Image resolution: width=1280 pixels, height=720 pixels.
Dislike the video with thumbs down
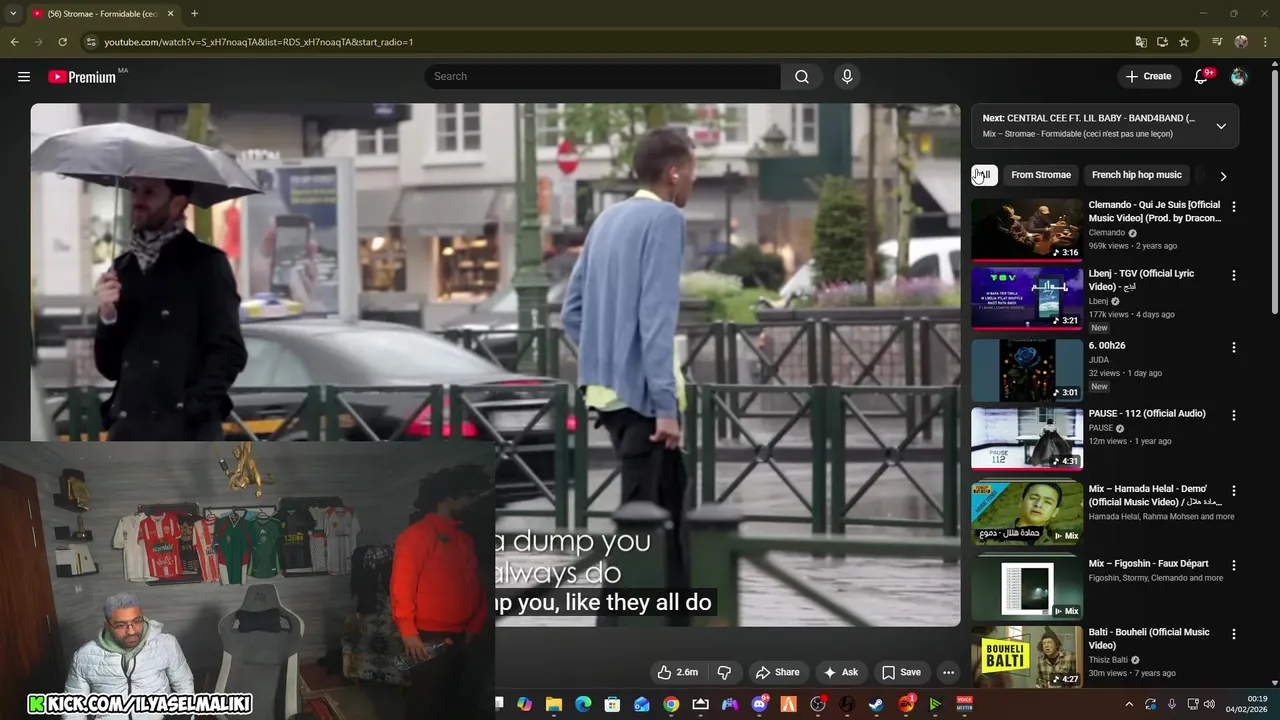click(x=725, y=672)
